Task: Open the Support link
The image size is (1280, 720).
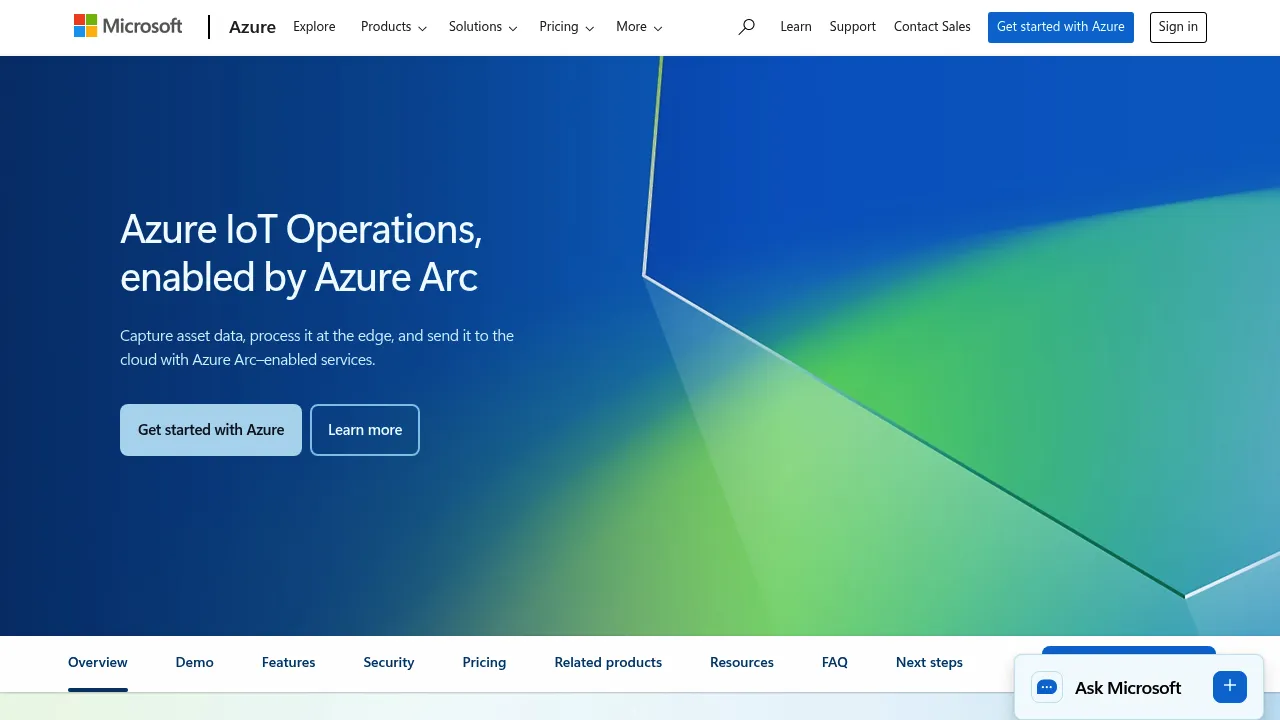Action: point(853,27)
